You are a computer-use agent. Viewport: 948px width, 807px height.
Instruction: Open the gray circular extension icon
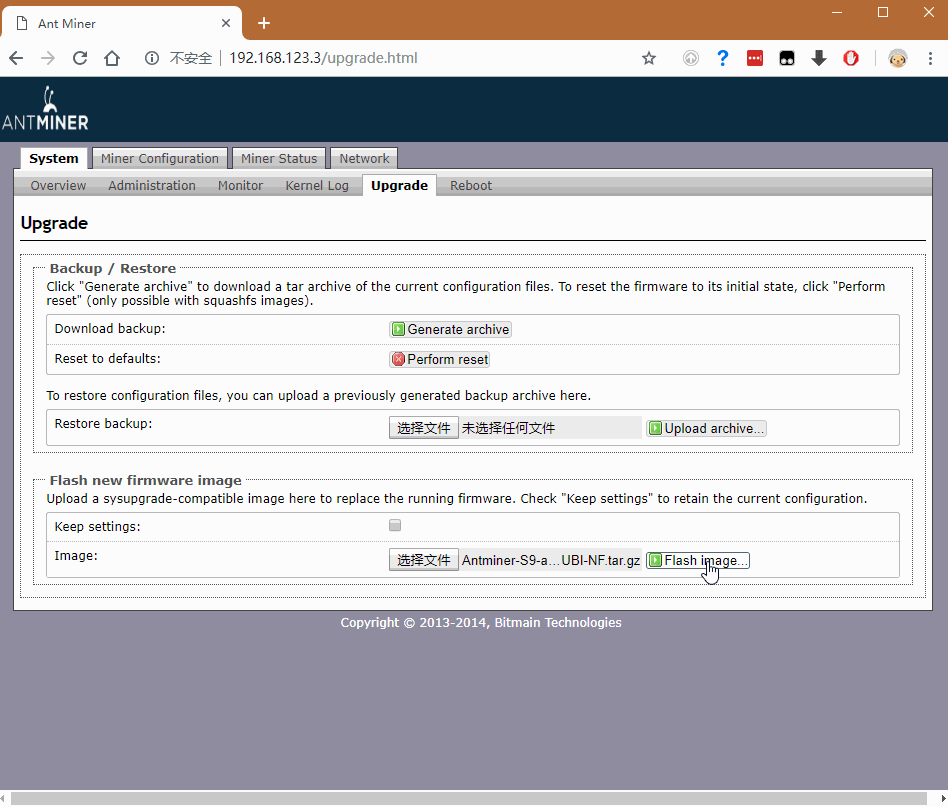tap(690, 58)
